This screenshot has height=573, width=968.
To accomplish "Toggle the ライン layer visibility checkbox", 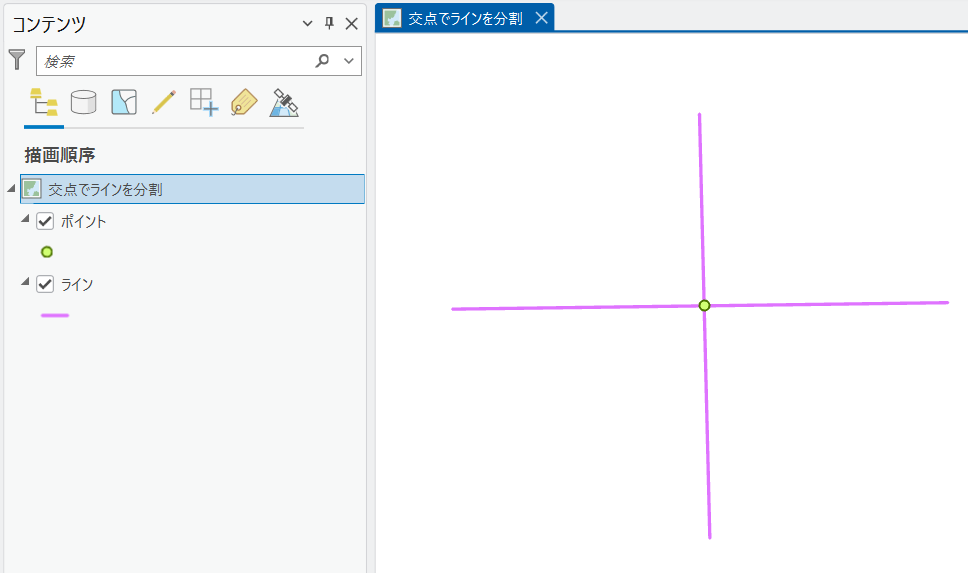I will click(45, 284).
